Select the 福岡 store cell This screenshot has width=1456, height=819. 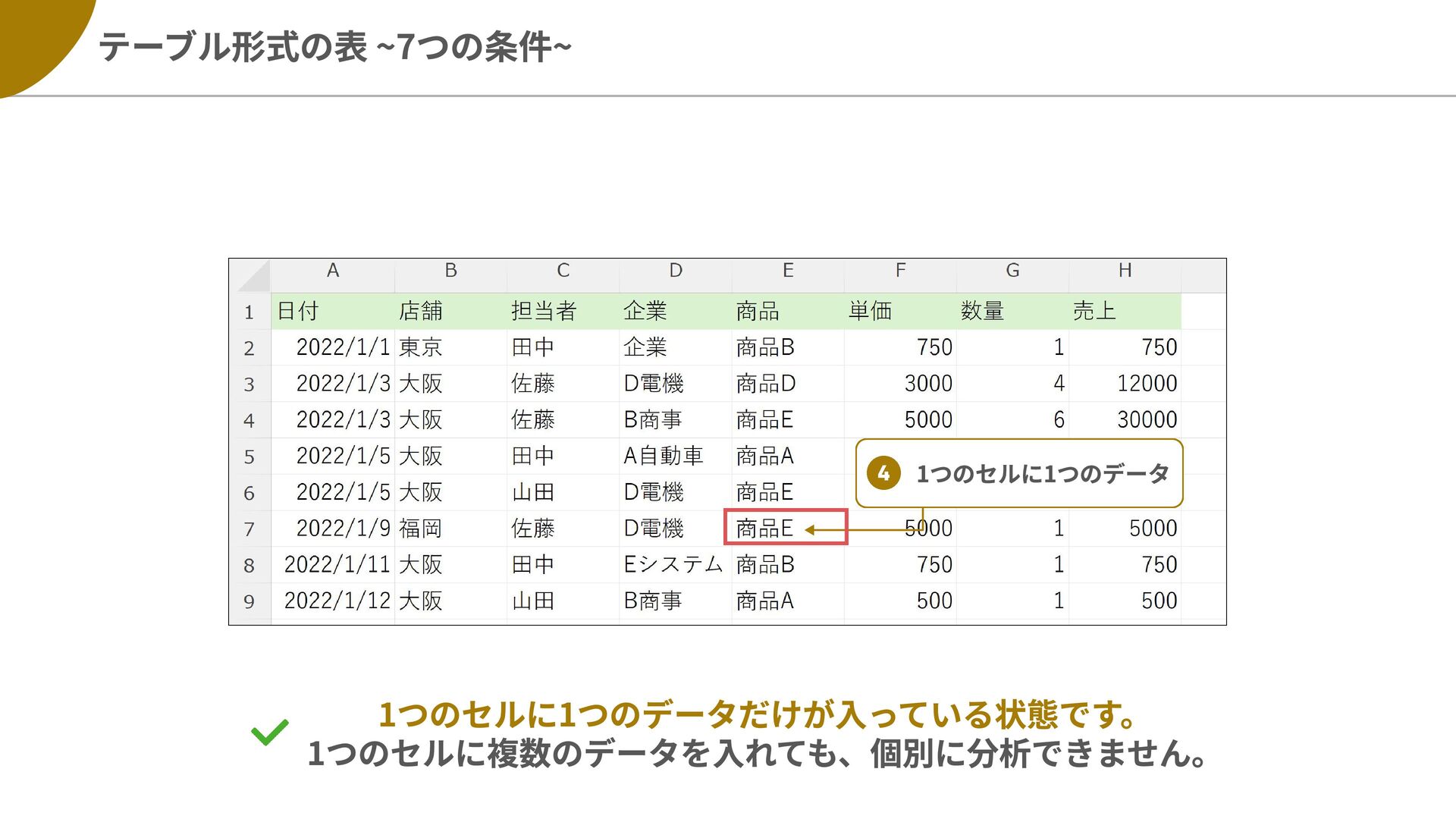450,529
